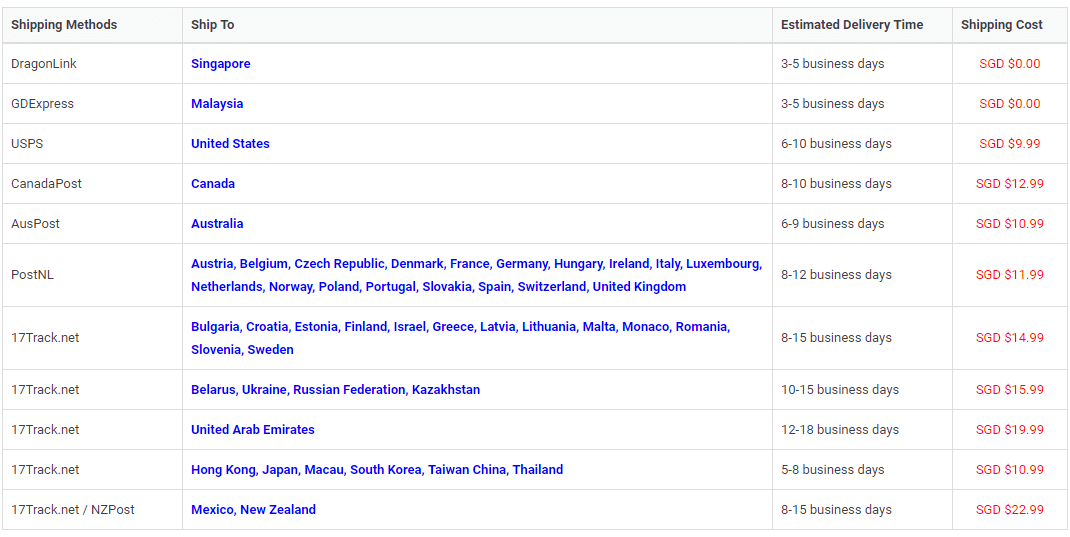
Task: Click the Estimated Delivery Time header
Action: coord(852,25)
